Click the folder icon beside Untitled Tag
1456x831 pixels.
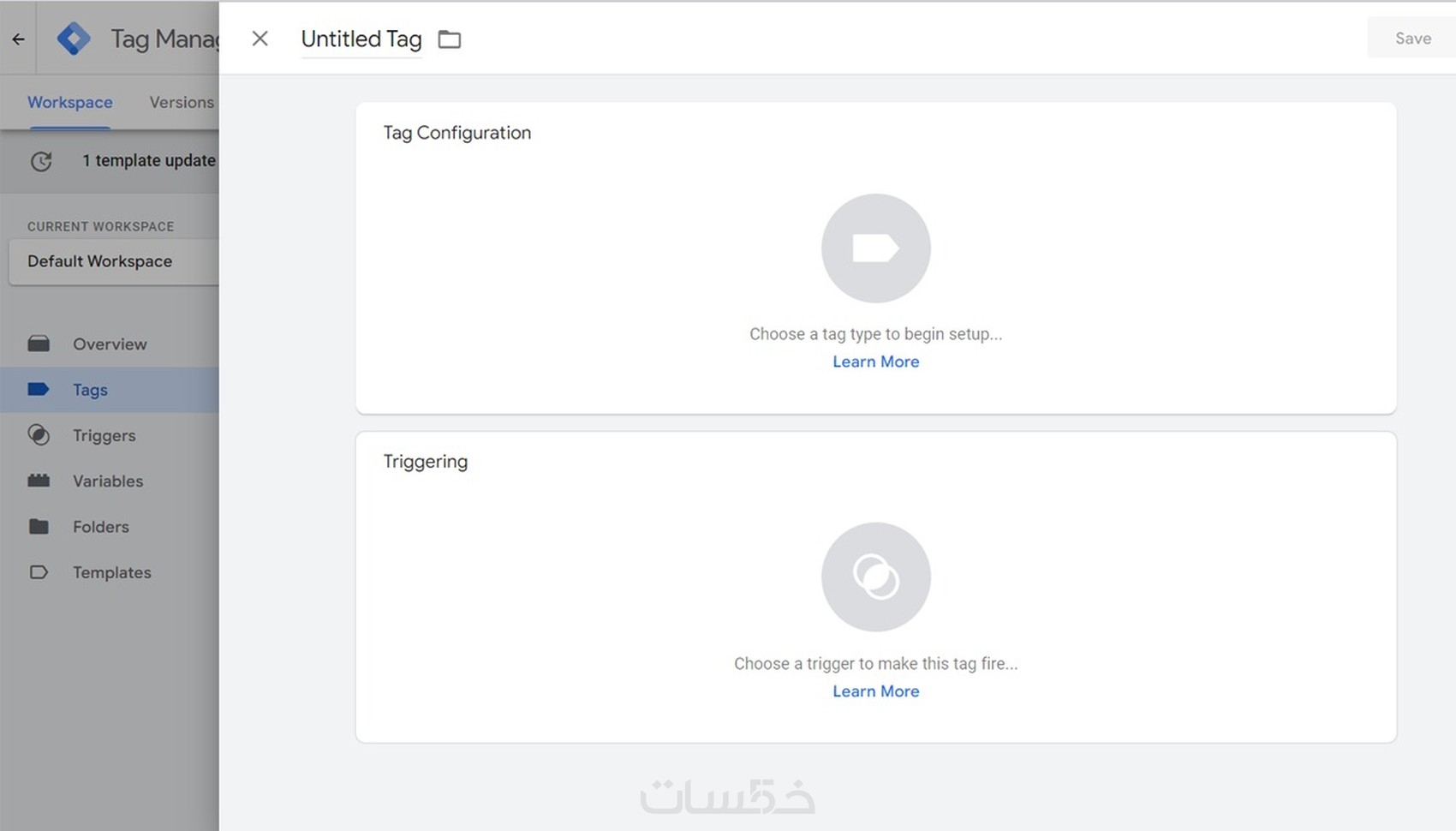click(450, 39)
